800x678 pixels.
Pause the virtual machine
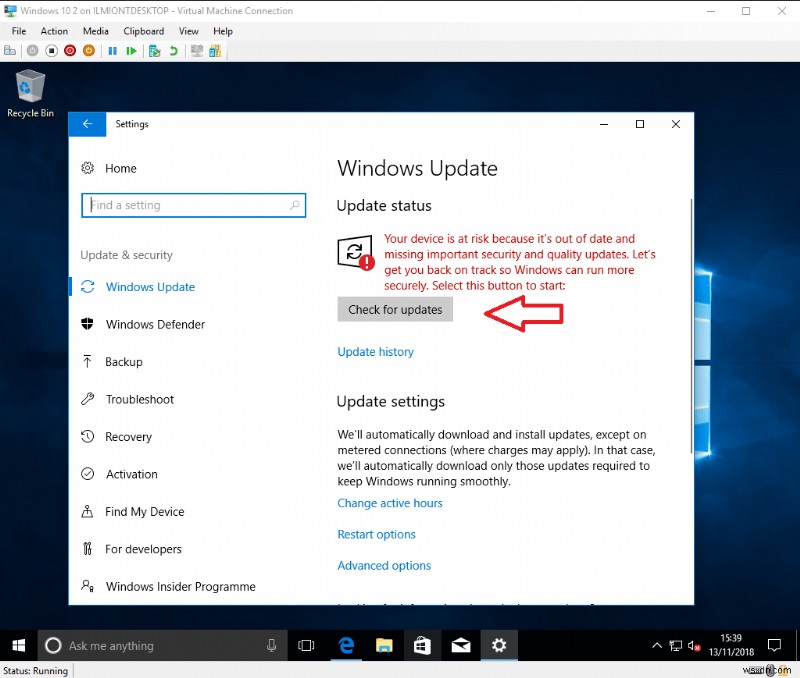tap(113, 50)
